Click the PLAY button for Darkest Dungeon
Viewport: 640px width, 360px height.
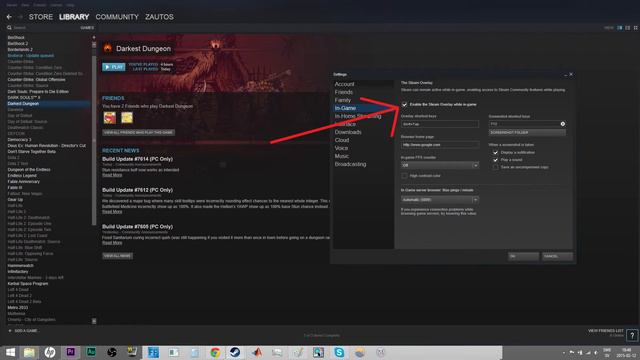(x=113, y=67)
